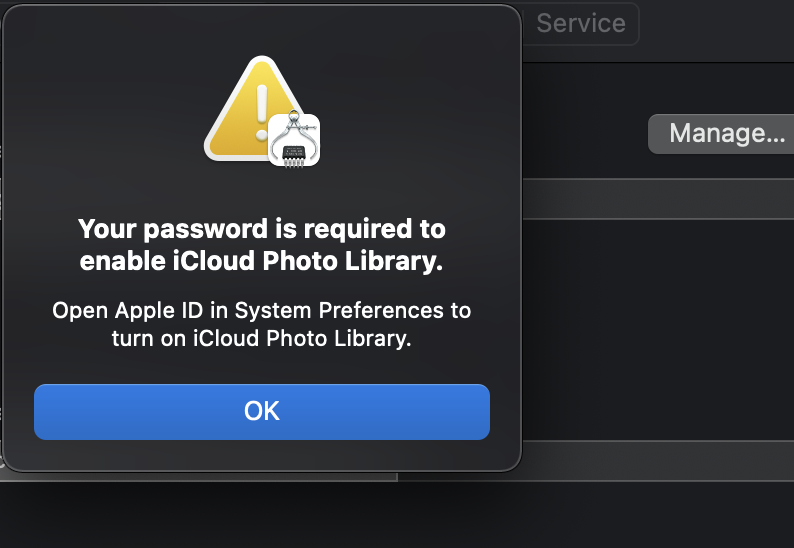794x548 pixels.
Task: Click the "turn on iCloud Photo Library." line
Action: pos(262,338)
